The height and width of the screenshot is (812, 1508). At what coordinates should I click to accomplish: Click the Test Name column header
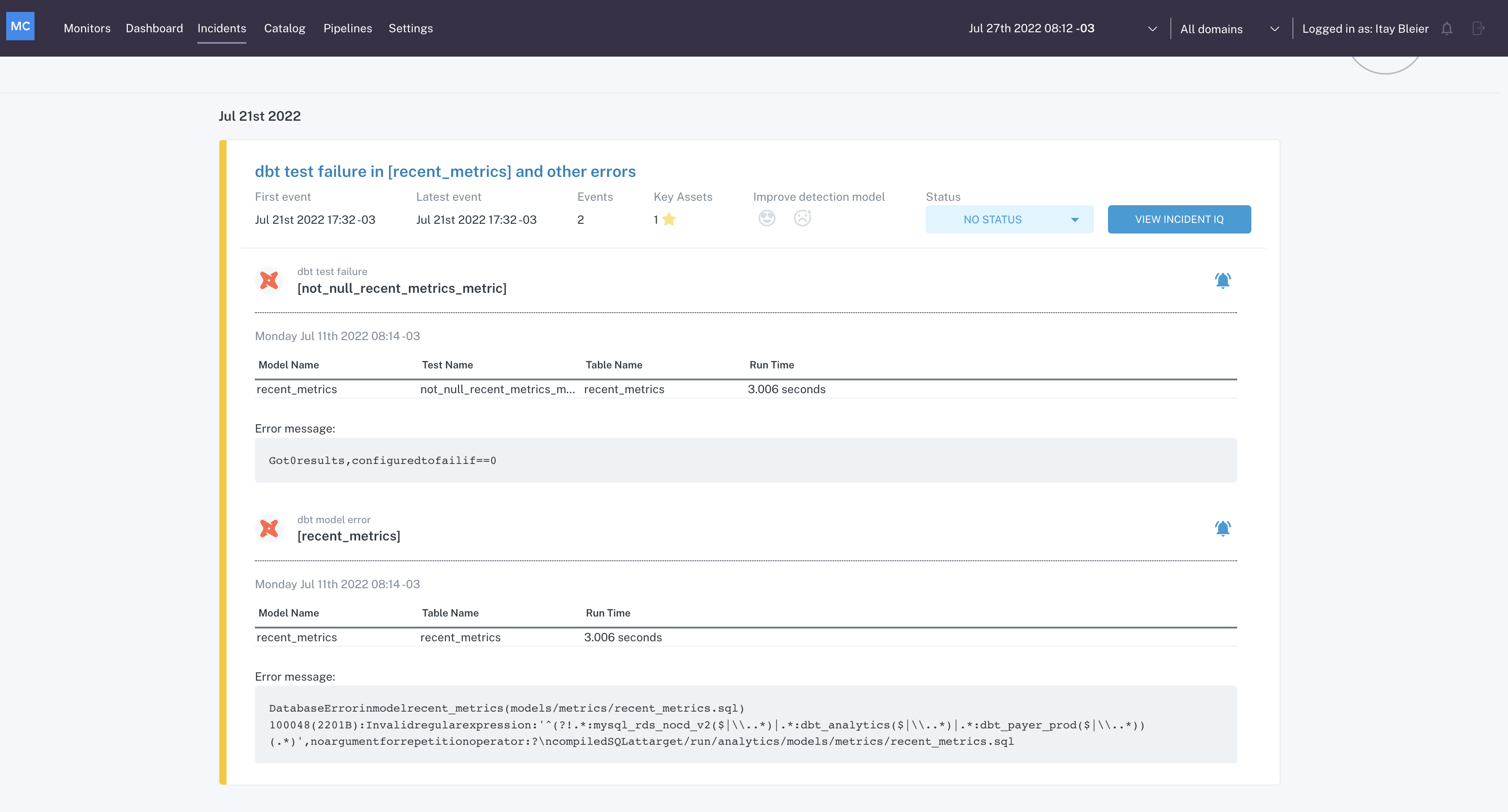(x=447, y=364)
